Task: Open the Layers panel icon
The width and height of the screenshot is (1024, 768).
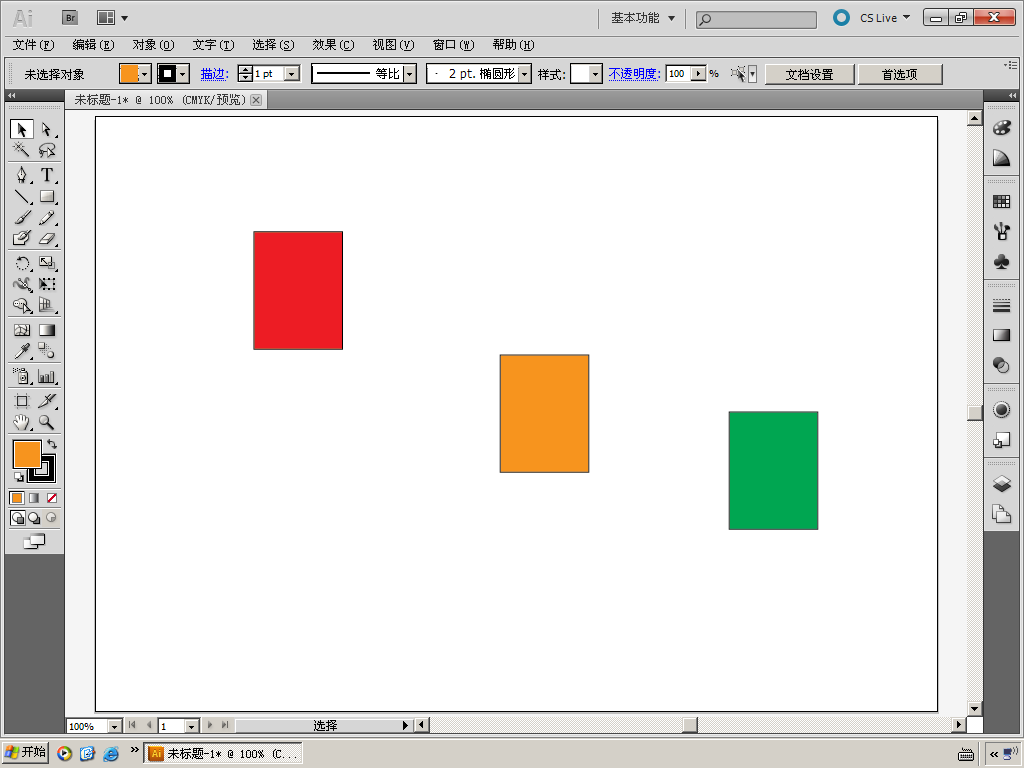Action: click(x=1001, y=484)
